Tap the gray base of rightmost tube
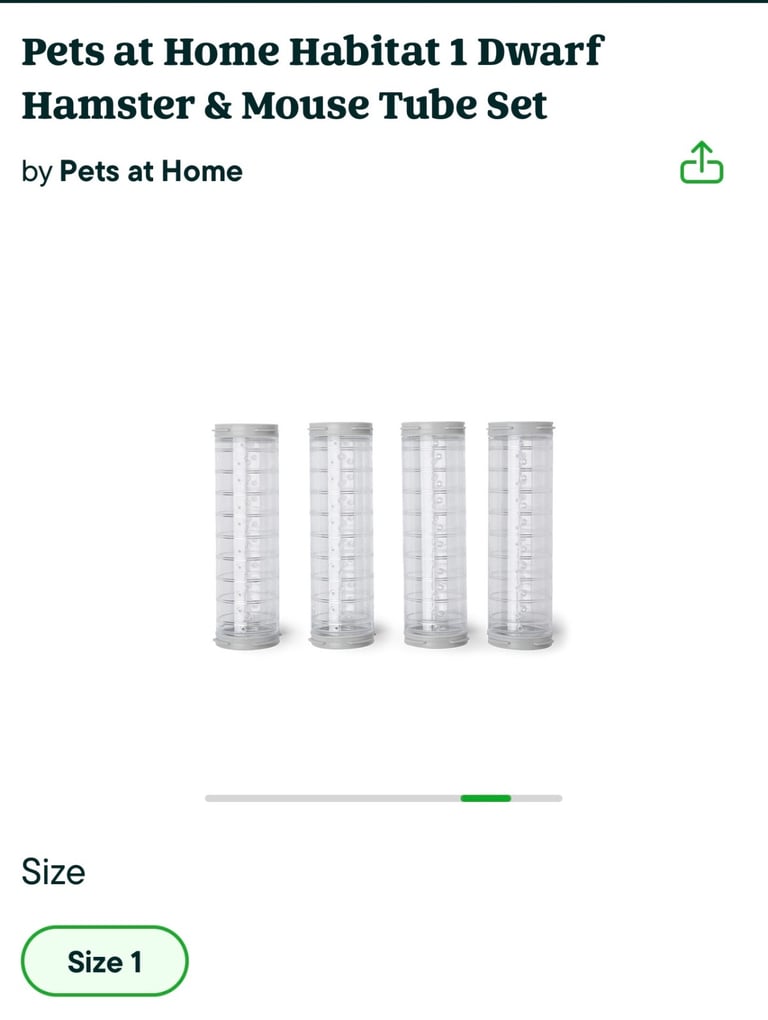This screenshot has height=1020, width=768. pyautogui.click(x=521, y=639)
